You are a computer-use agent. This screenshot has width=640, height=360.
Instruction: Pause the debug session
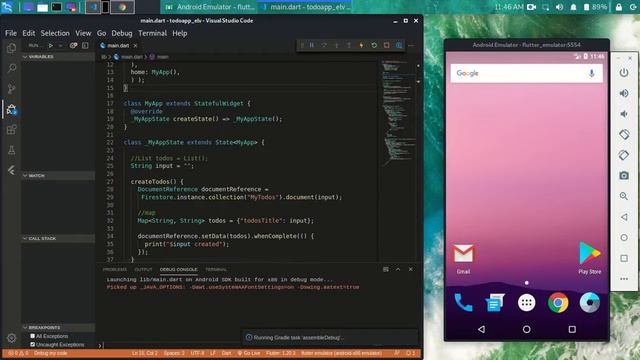point(312,45)
